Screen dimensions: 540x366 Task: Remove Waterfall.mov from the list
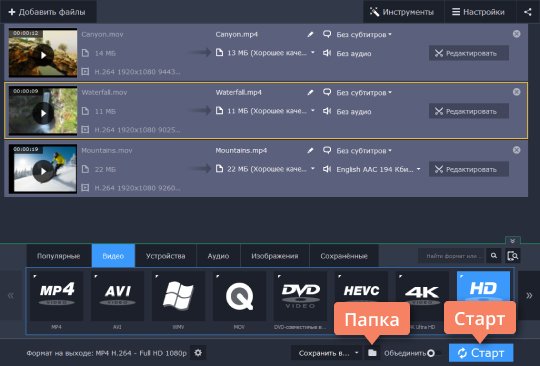(x=517, y=92)
